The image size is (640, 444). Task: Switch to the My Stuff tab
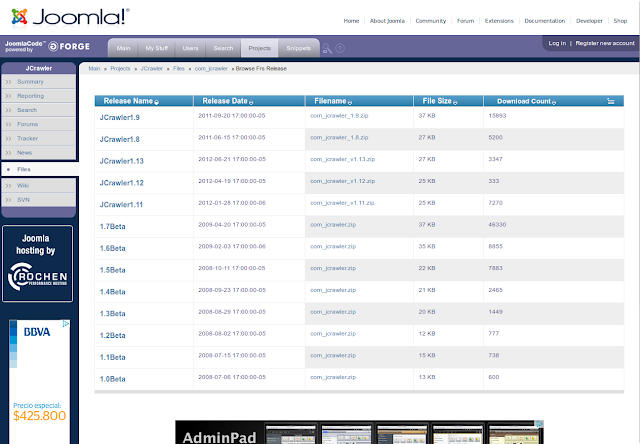coord(157,48)
